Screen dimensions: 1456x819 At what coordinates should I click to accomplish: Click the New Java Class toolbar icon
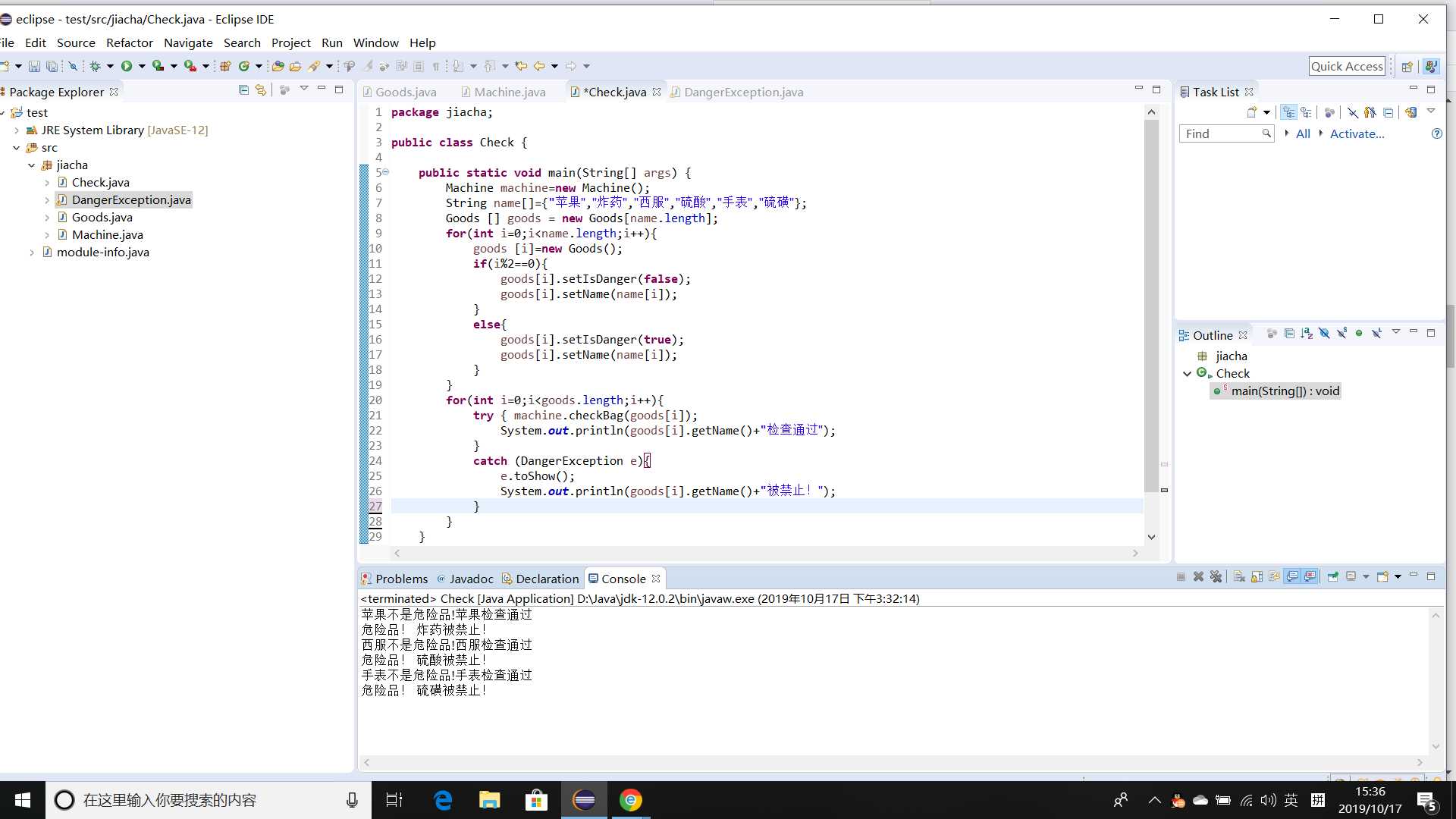[x=244, y=67]
